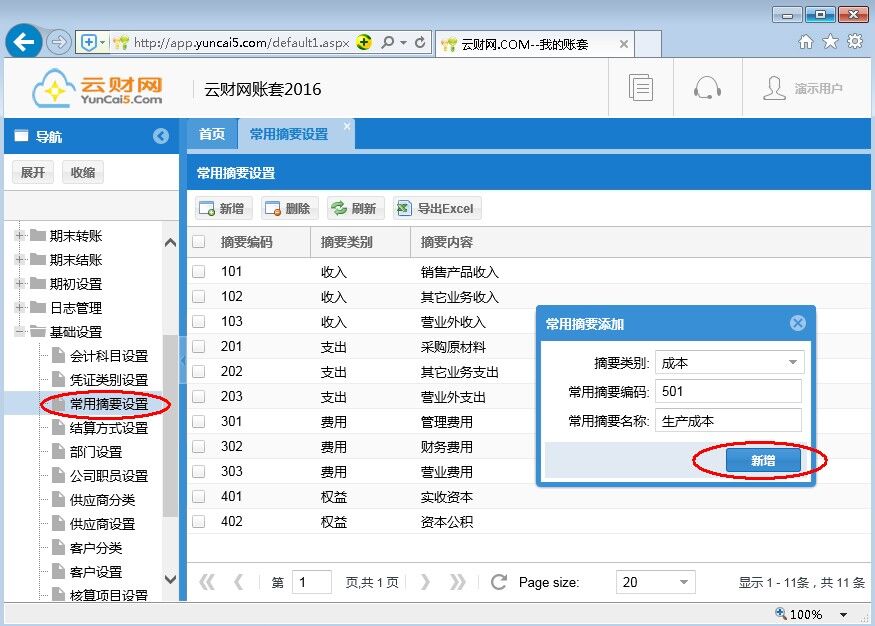Click the 展开 expand-all button
The height and width of the screenshot is (626, 875).
click(x=32, y=172)
